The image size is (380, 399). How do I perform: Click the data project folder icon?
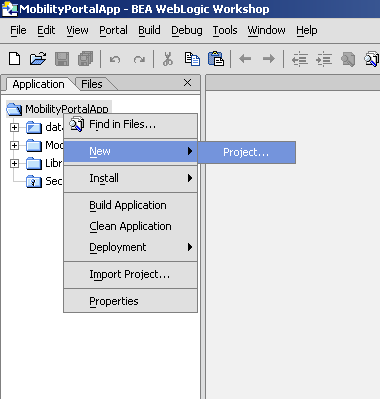[x=34, y=127]
